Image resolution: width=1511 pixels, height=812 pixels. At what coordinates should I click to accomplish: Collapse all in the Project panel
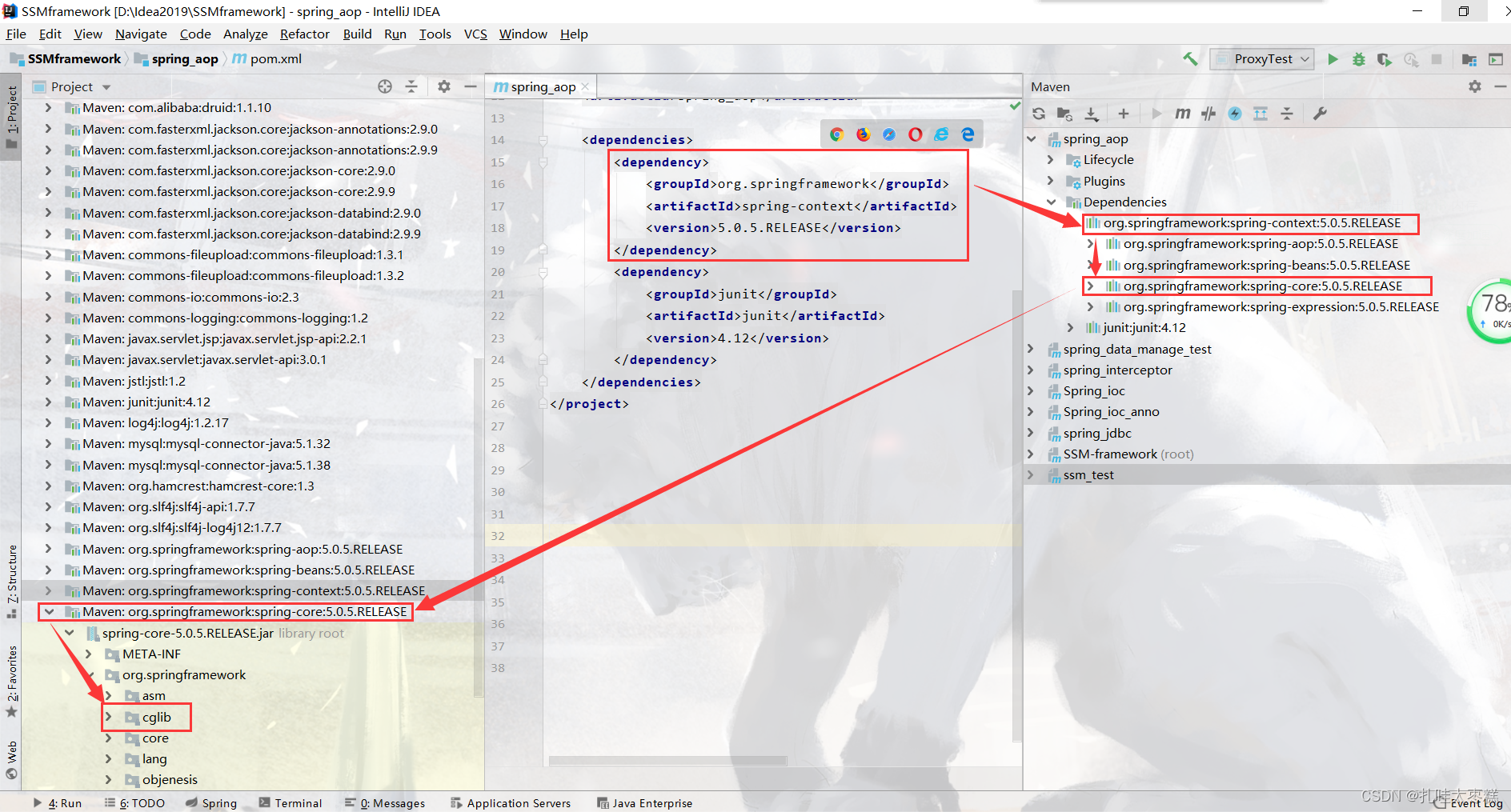411,86
